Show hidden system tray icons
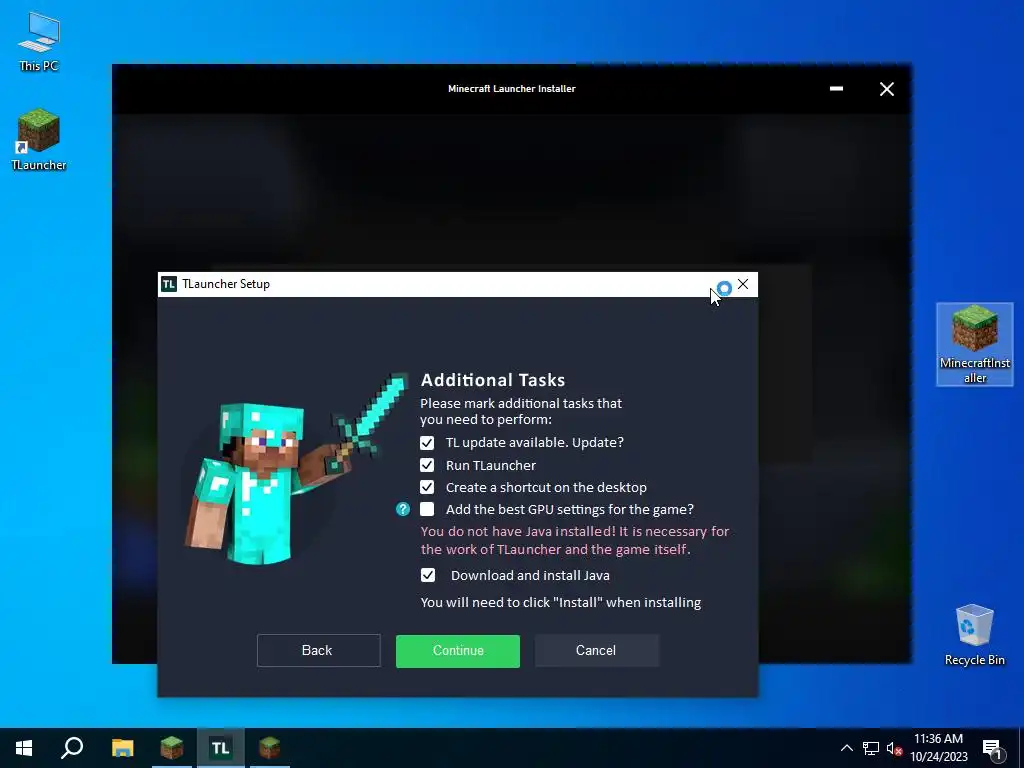The width and height of the screenshot is (1024, 768). coord(846,748)
